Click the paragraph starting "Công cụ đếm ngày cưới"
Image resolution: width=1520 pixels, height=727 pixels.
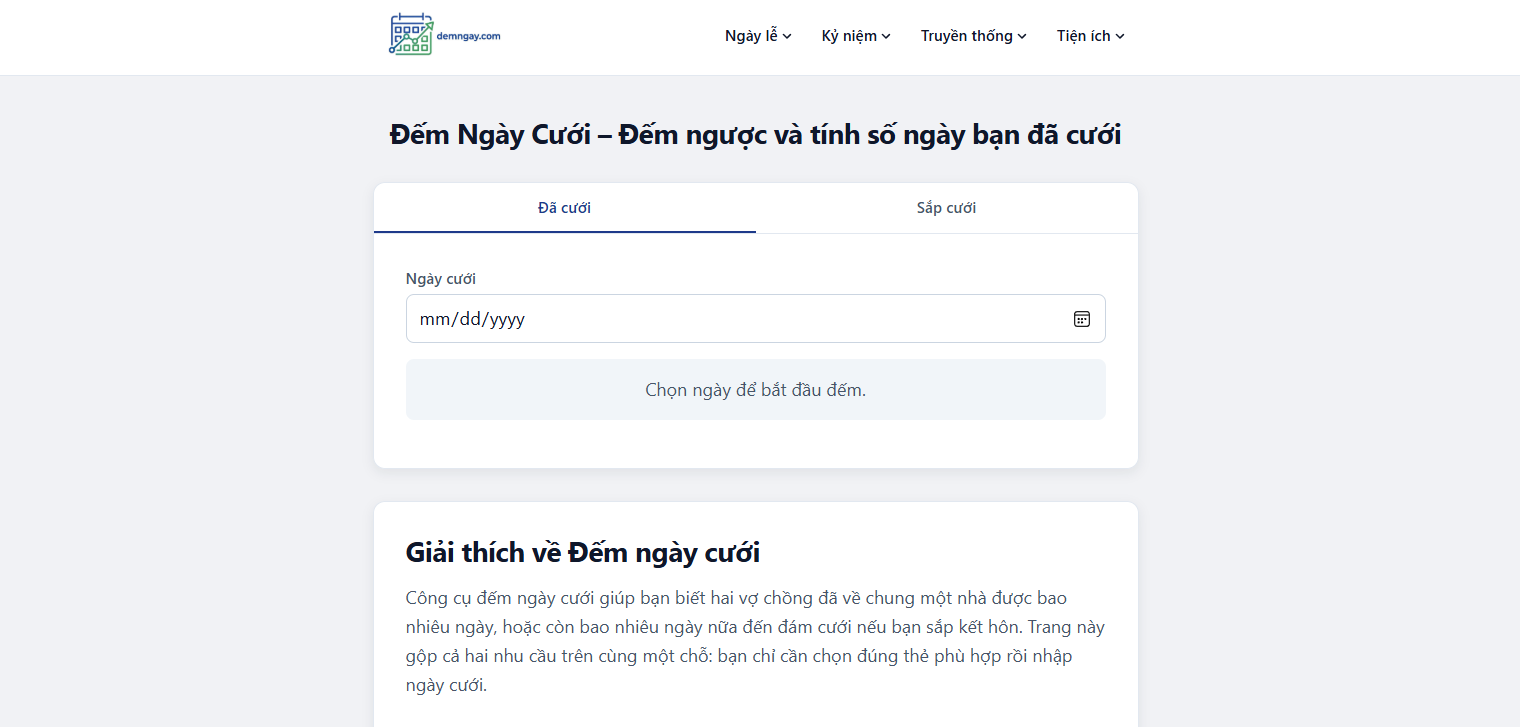[756, 642]
